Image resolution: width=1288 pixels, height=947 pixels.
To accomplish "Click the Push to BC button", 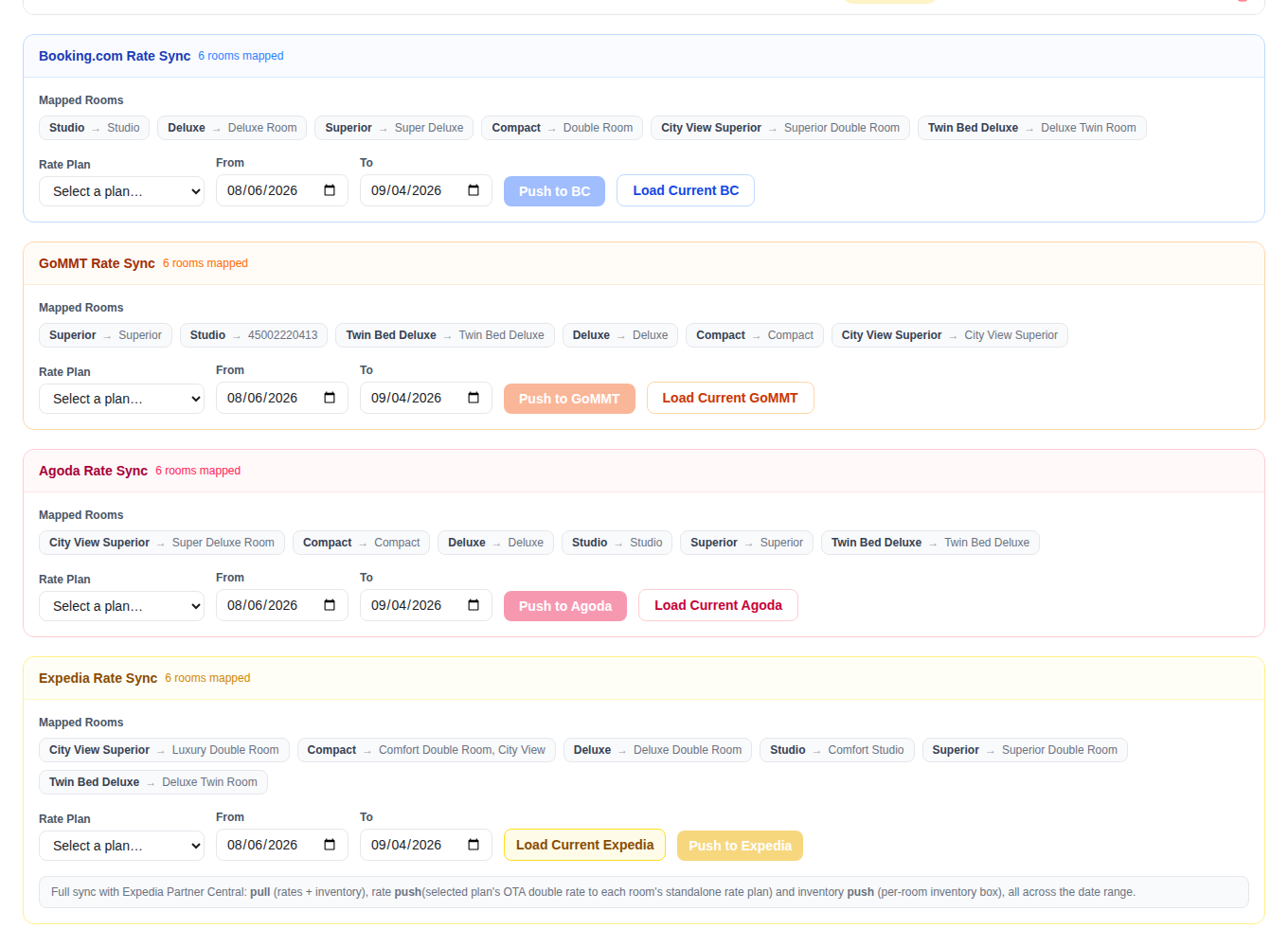I will (x=554, y=191).
